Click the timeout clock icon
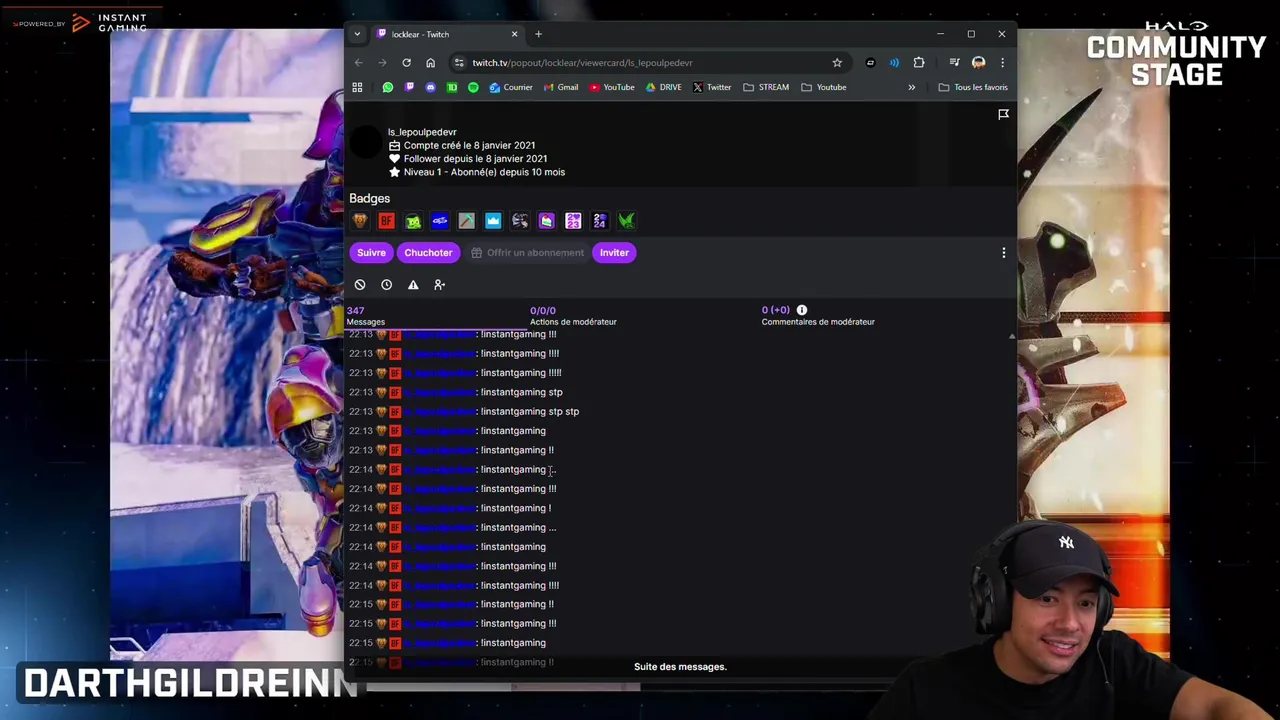1280x720 pixels. pos(386,285)
